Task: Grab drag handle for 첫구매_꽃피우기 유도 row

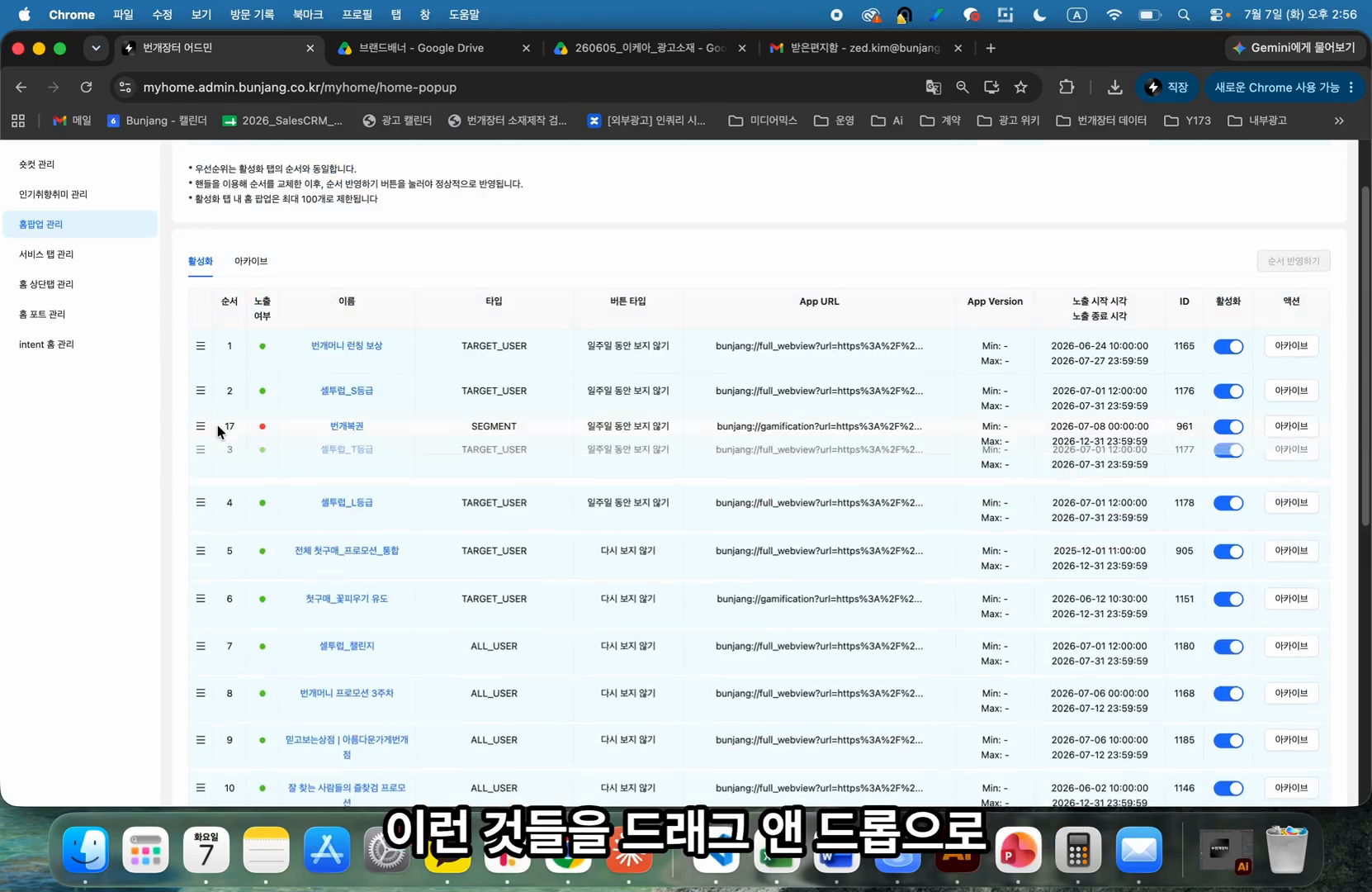Action: 201,599
